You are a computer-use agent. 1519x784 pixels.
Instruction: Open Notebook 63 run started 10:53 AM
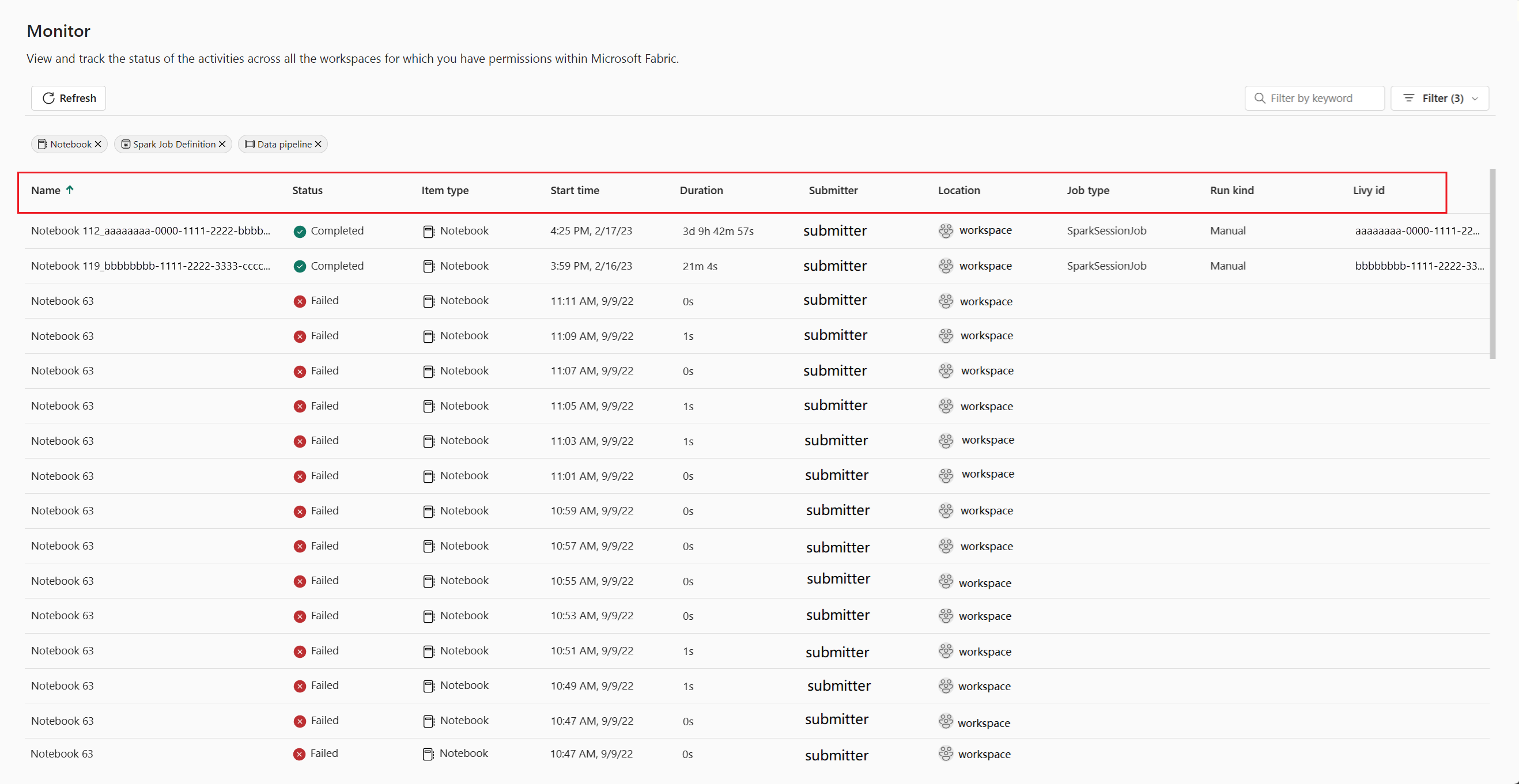coord(62,616)
